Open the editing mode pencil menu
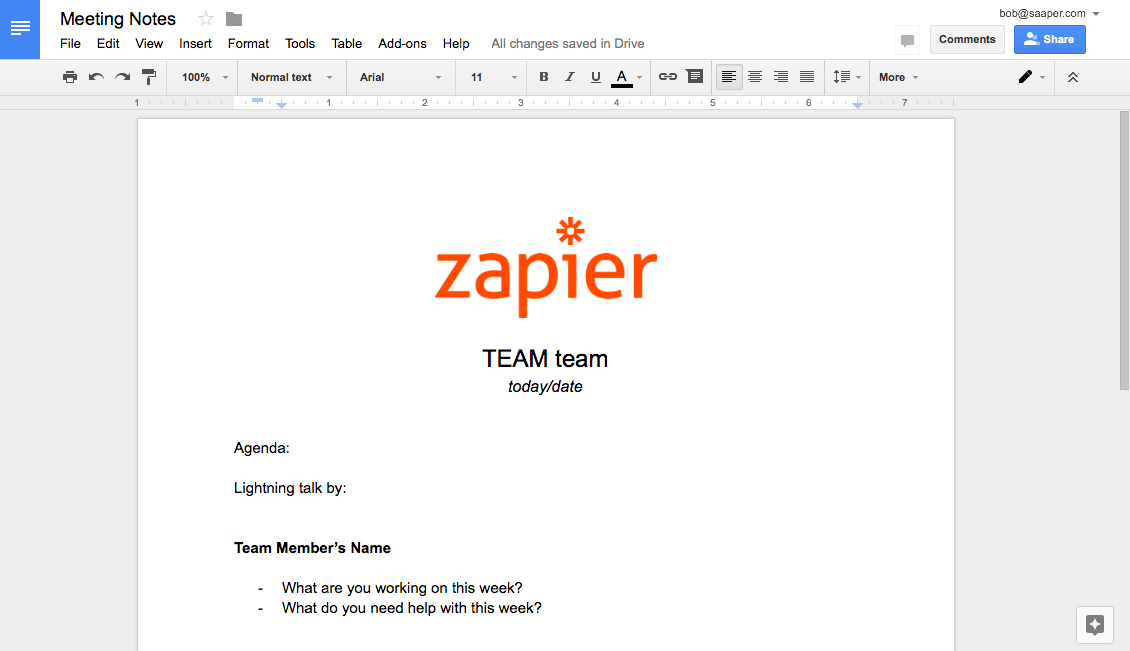 pyautogui.click(x=1031, y=77)
